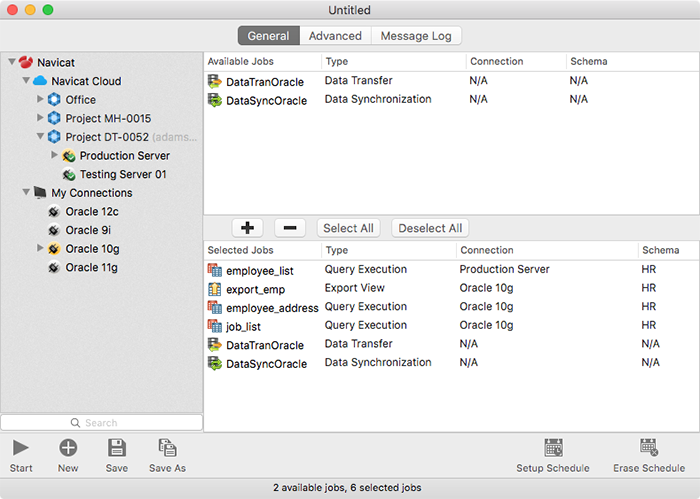The image size is (700, 499).
Task: Select the Oracle 12c tree label
Action: tap(92, 212)
